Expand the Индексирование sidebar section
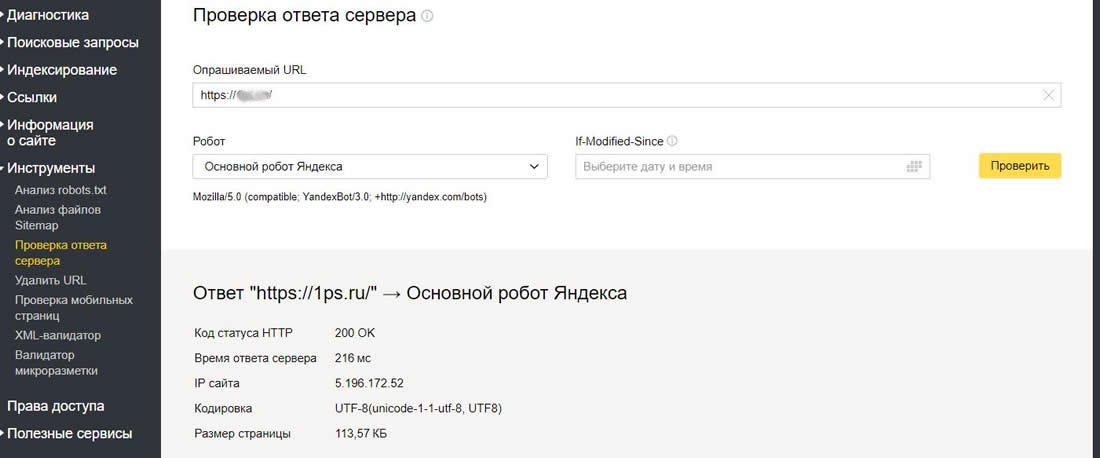This screenshot has height=458, width=1100. click(x=61, y=70)
